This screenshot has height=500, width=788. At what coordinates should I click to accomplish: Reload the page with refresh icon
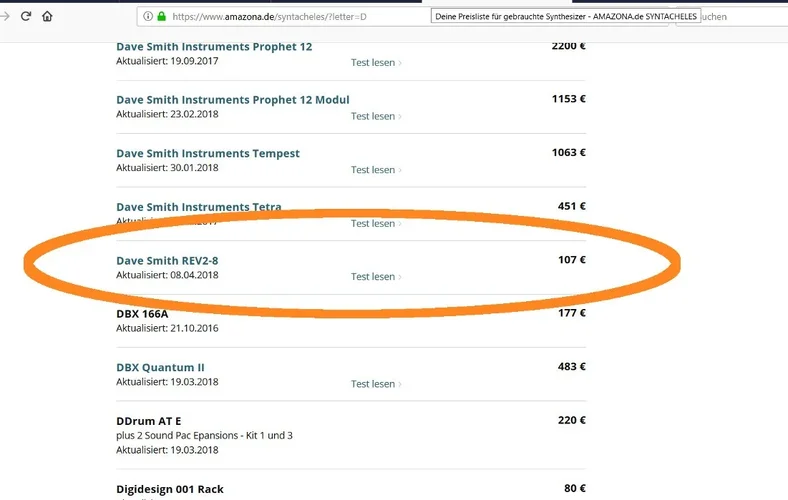point(26,16)
